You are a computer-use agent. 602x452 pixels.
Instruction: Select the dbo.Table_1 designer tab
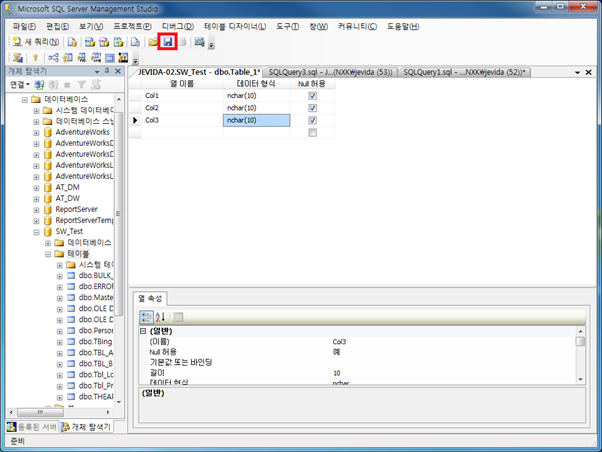(198, 72)
